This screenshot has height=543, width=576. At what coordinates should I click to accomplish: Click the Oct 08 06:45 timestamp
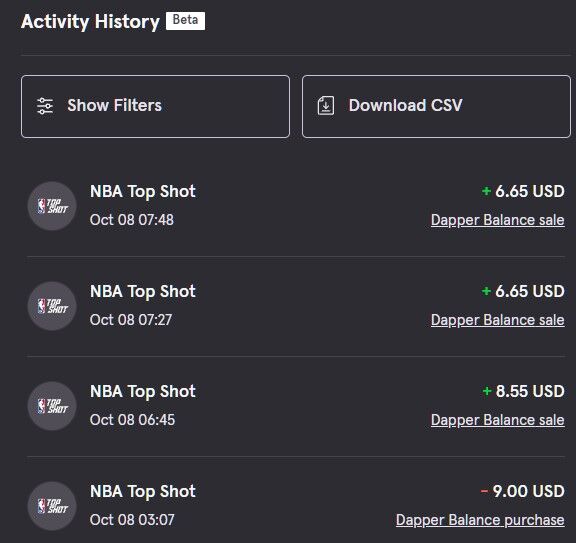click(x=132, y=420)
